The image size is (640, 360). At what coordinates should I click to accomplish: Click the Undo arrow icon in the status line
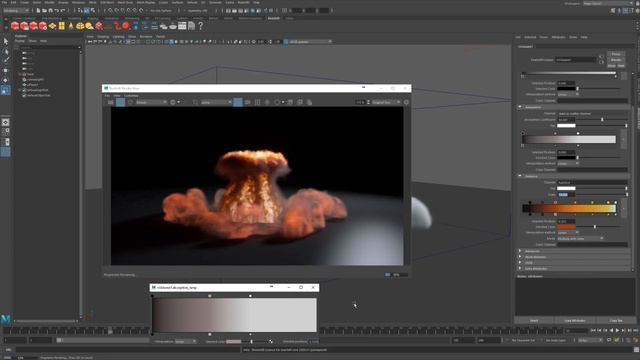tap(57, 11)
